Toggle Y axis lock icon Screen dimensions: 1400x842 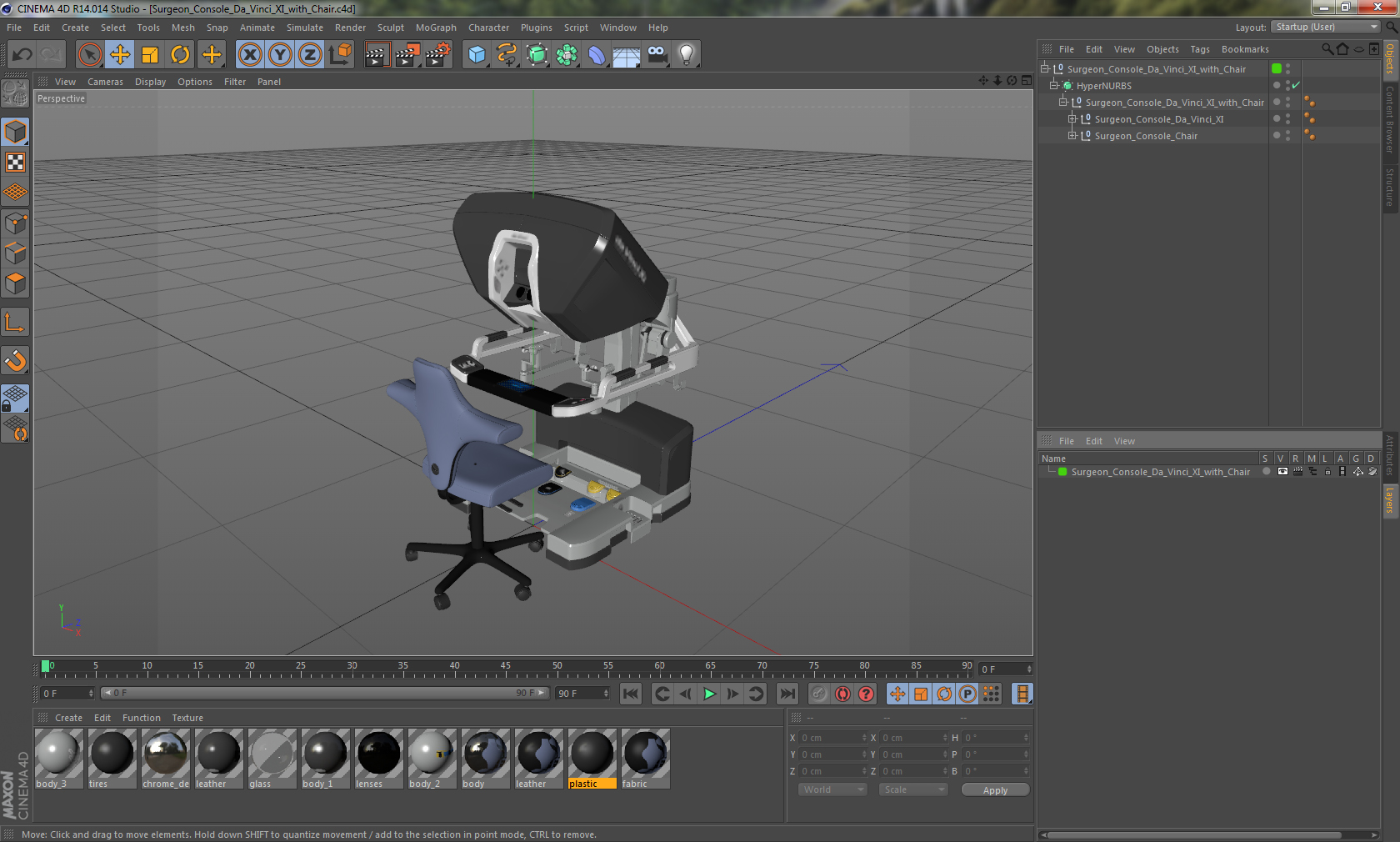280,55
